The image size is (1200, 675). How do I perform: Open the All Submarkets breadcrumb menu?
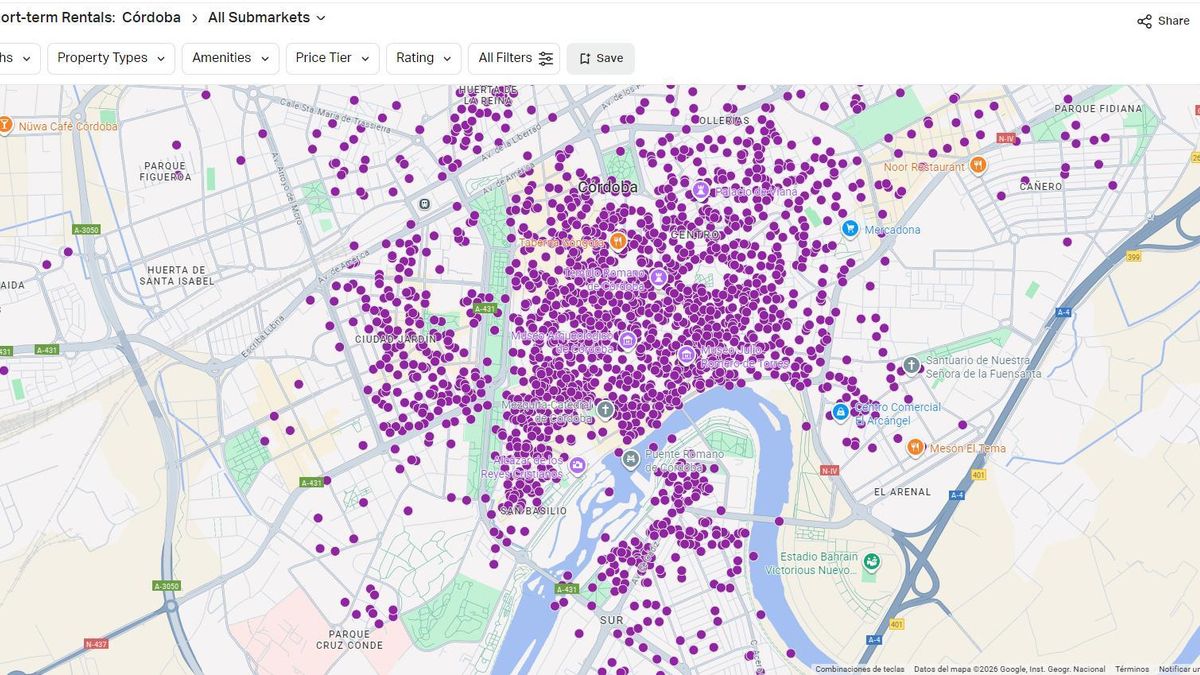(x=262, y=17)
